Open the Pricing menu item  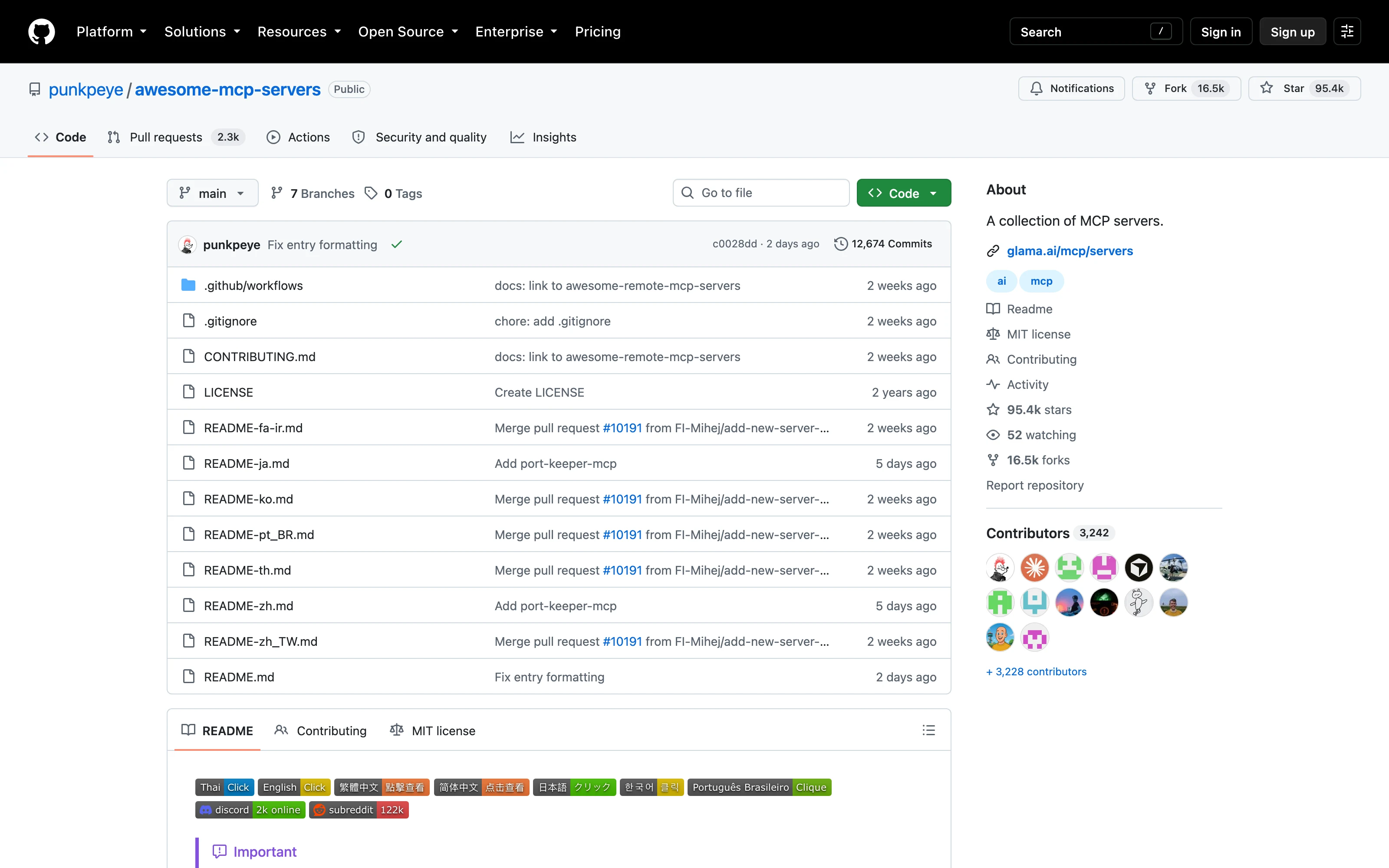click(x=598, y=32)
